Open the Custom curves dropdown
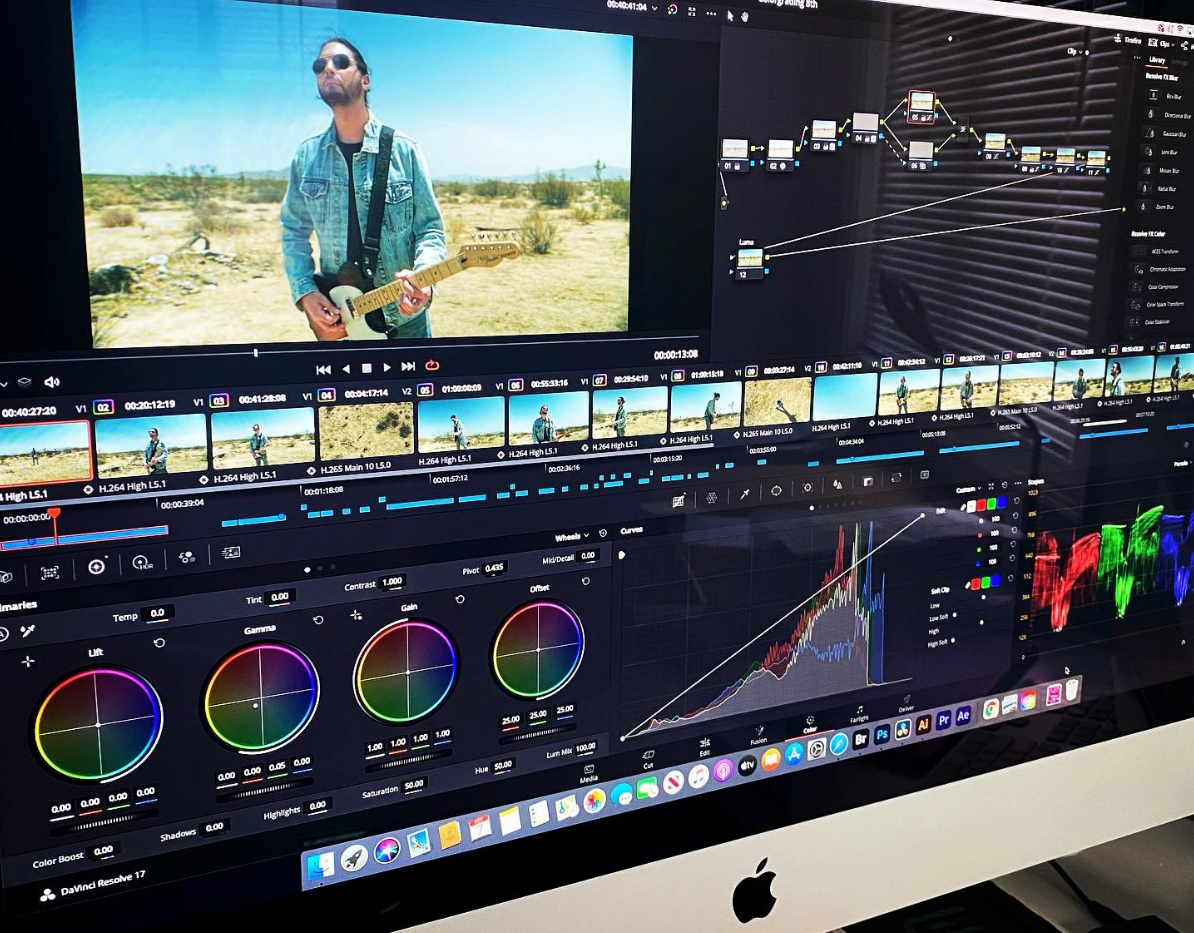Viewport: 1194px width, 933px height. pos(969,490)
